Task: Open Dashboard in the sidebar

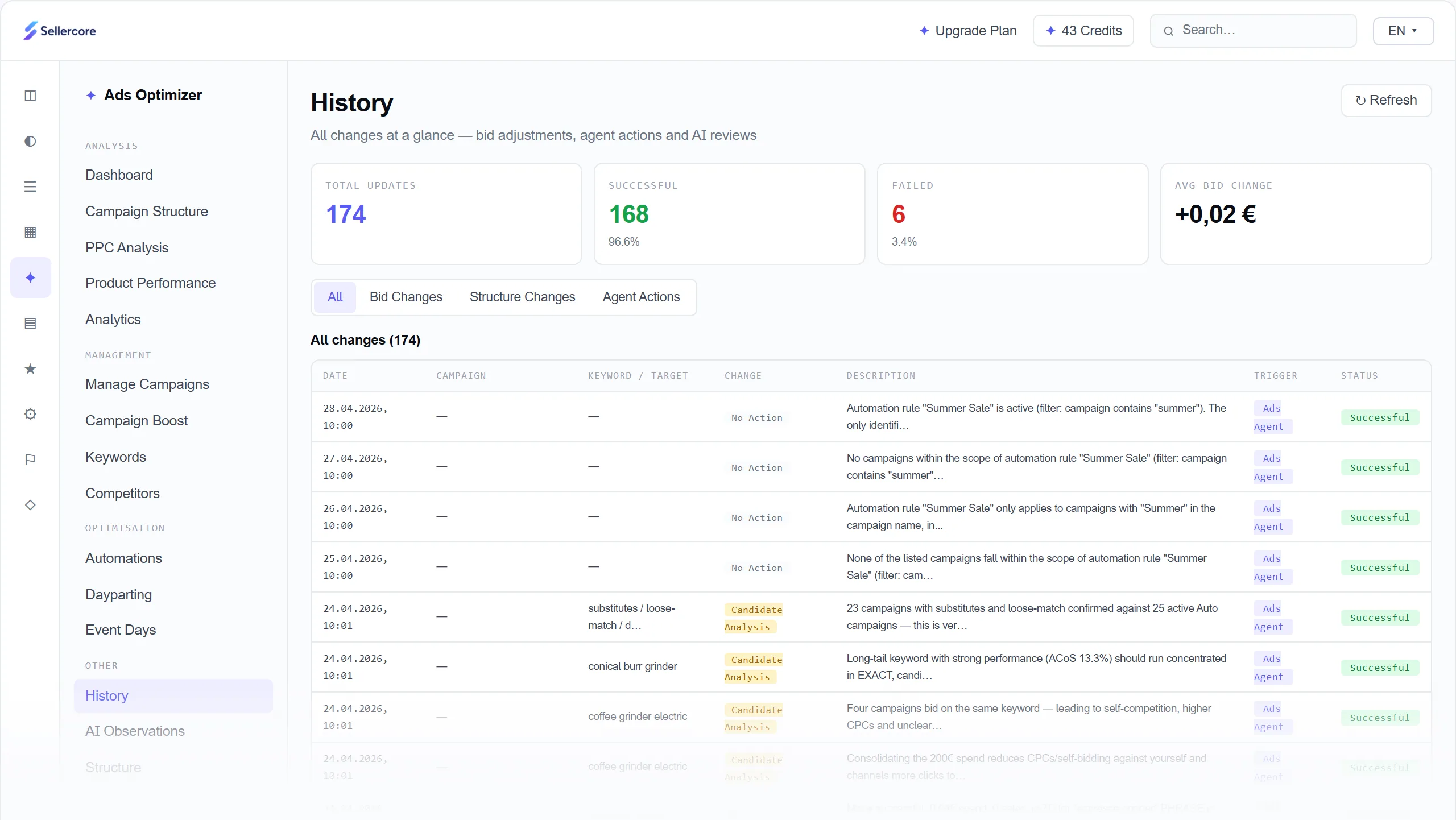Action: (x=119, y=175)
